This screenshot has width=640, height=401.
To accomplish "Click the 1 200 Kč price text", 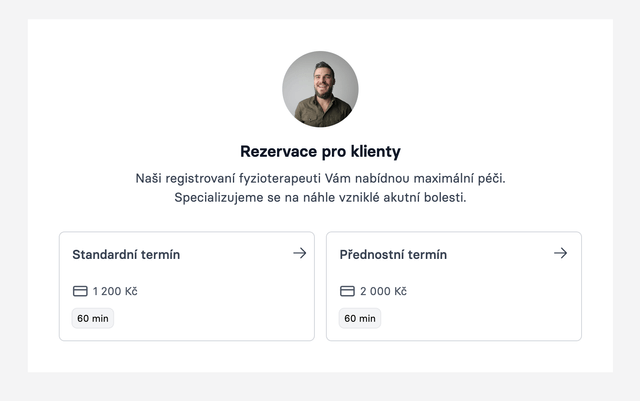I will (x=115, y=291).
